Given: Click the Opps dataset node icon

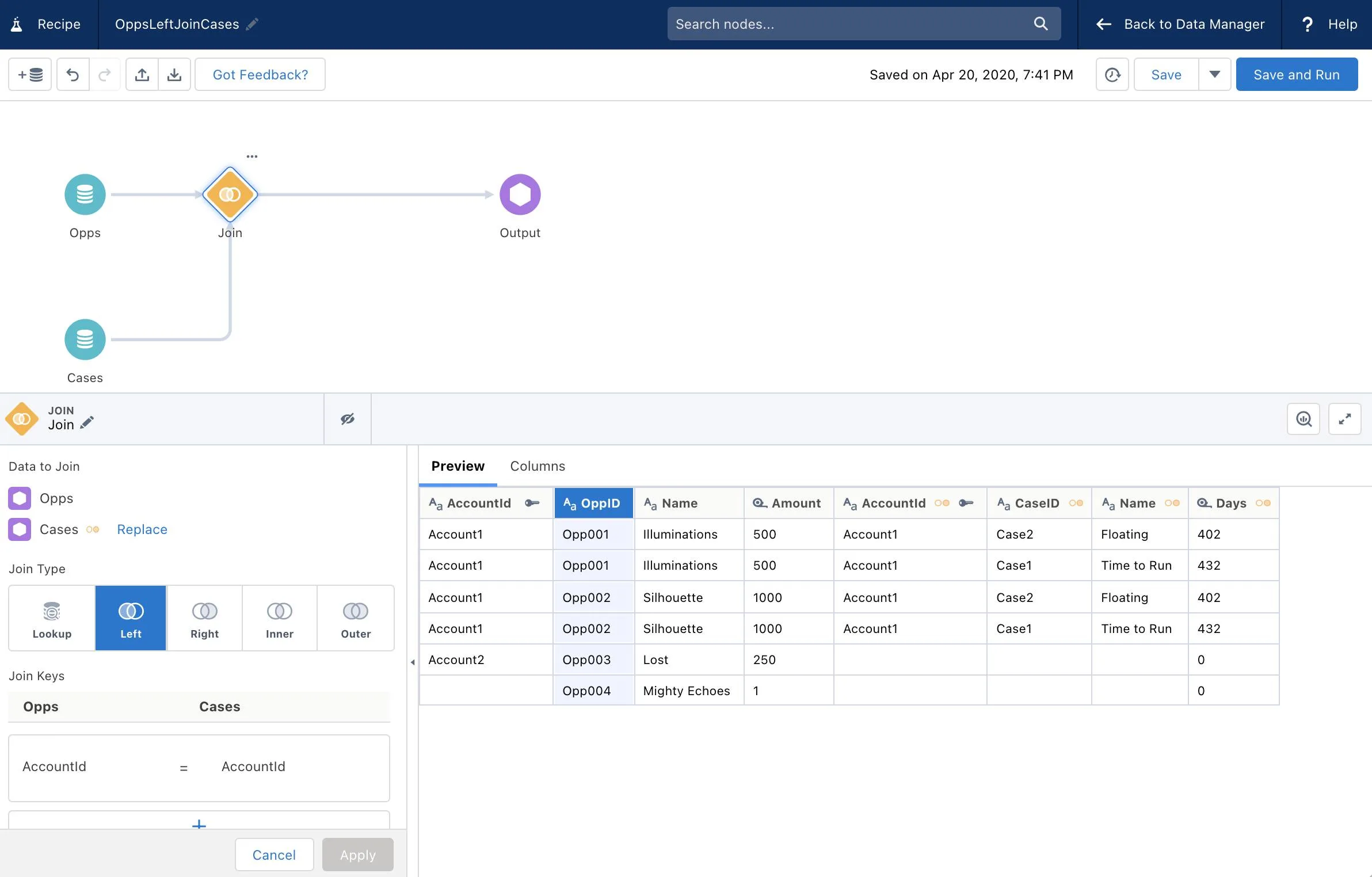Looking at the screenshot, I should pyautogui.click(x=84, y=193).
